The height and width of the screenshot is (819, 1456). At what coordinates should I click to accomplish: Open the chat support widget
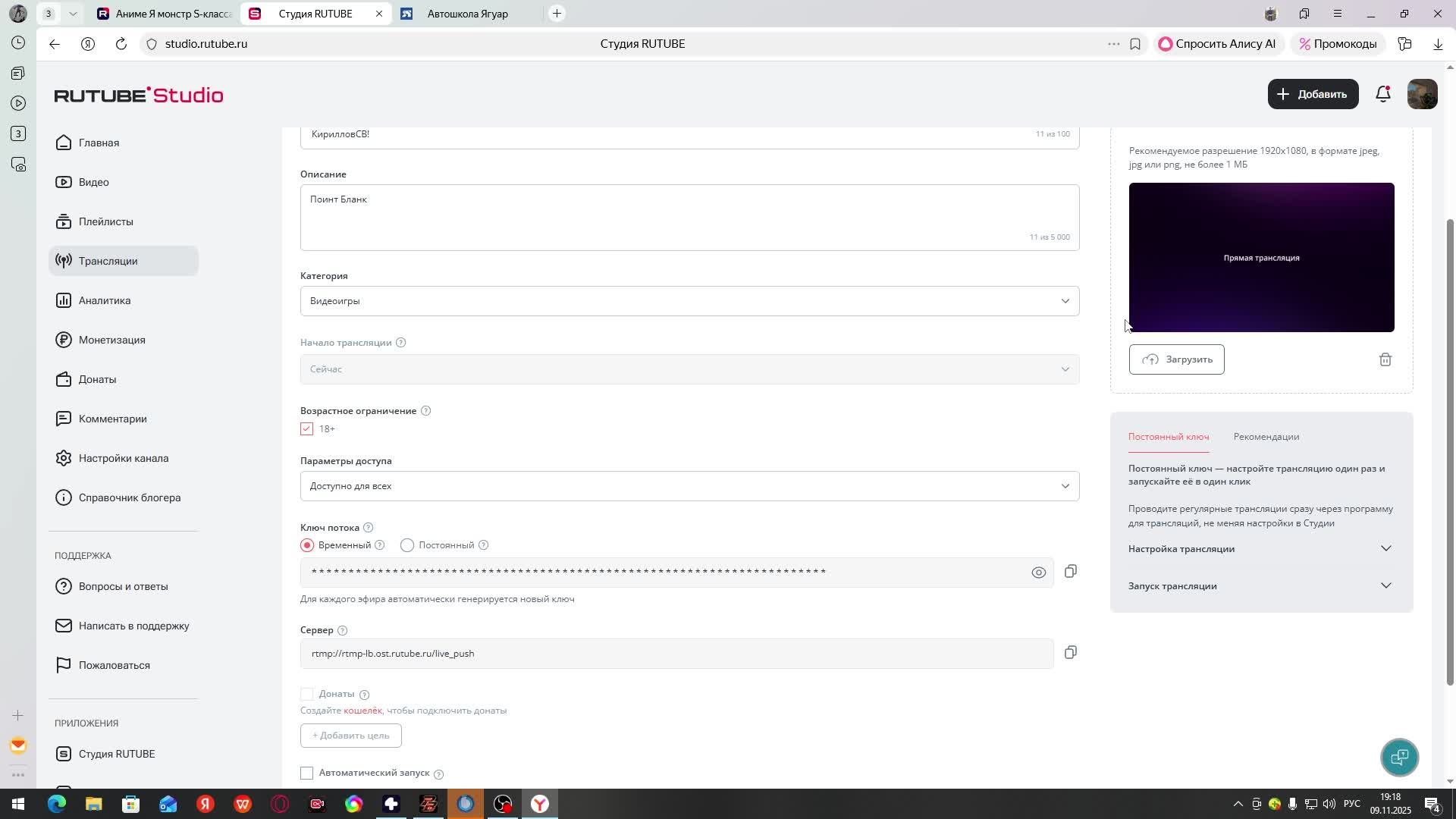(x=1399, y=757)
